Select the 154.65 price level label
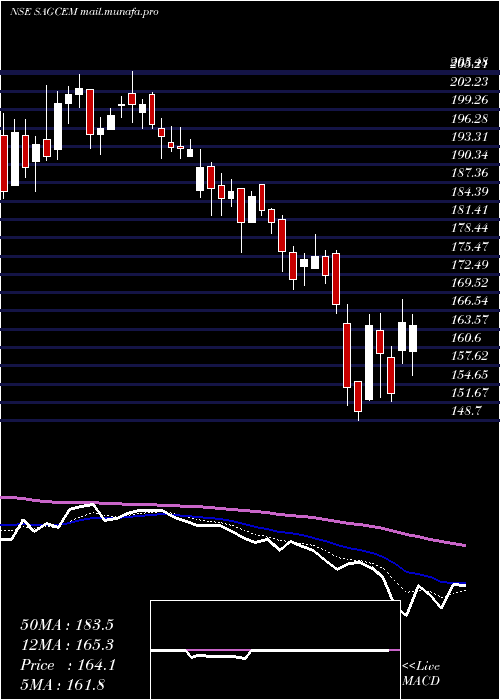500x700 pixels. [x=469, y=375]
